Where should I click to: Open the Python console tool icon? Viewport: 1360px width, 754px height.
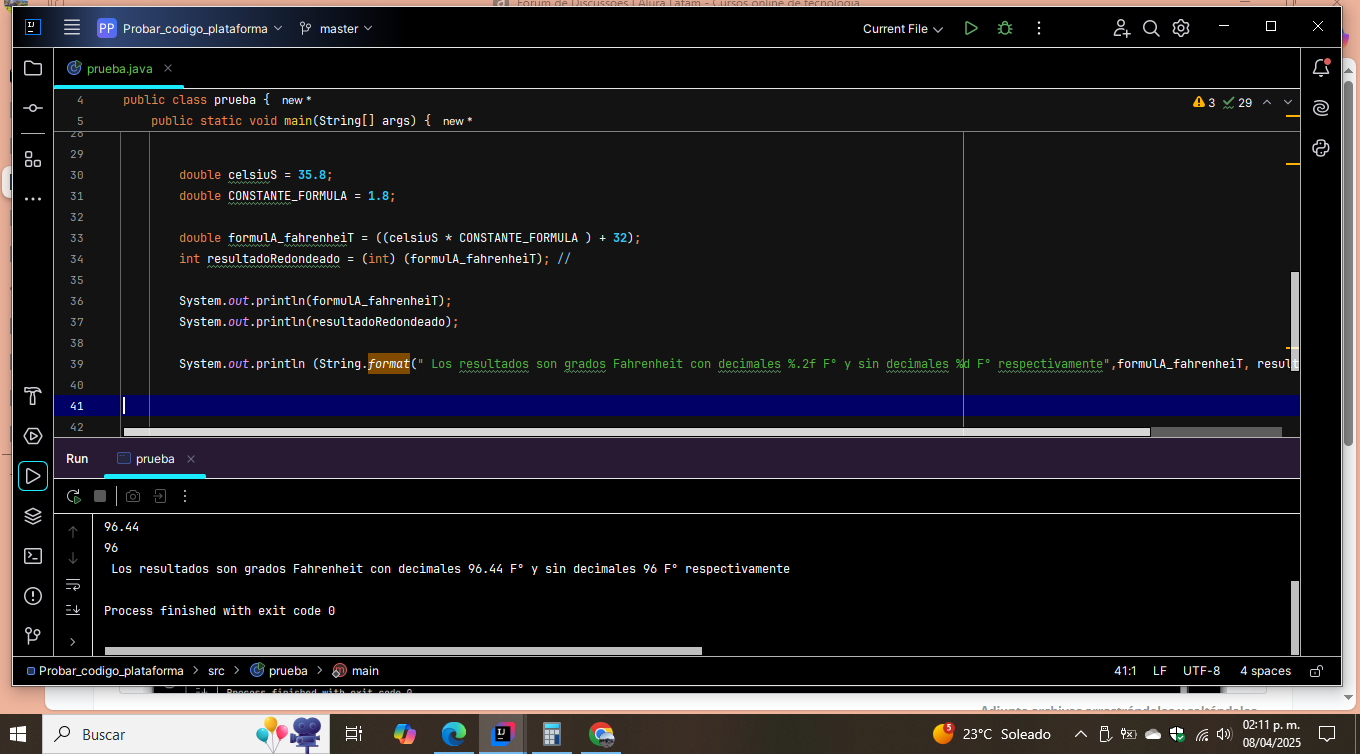[x=1321, y=148]
